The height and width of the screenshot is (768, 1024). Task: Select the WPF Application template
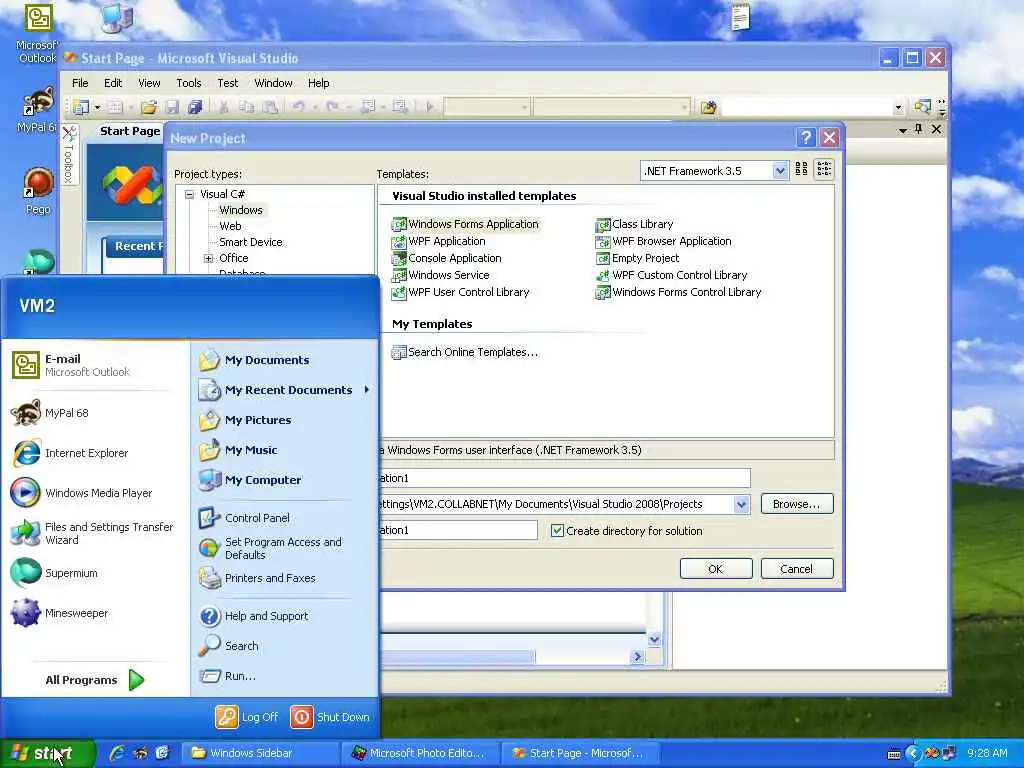point(438,241)
